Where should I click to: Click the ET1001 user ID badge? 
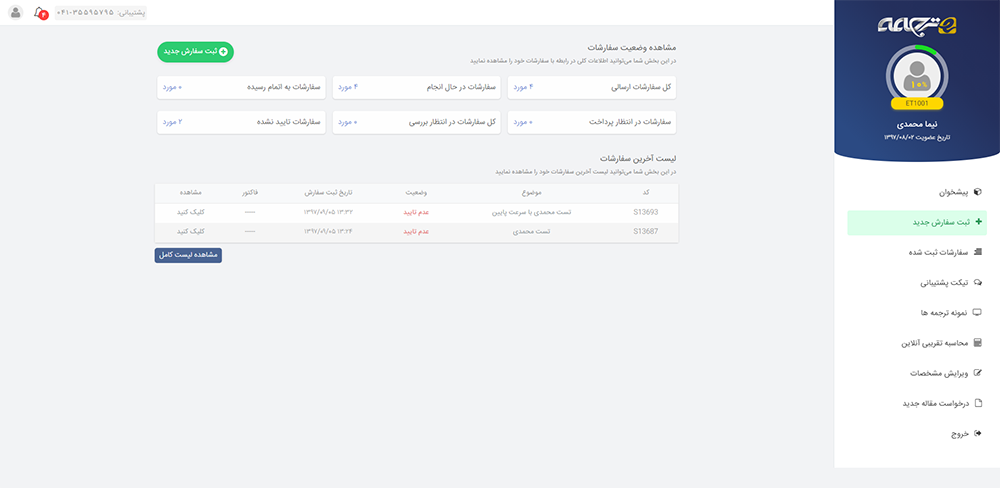click(x=917, y=103)
